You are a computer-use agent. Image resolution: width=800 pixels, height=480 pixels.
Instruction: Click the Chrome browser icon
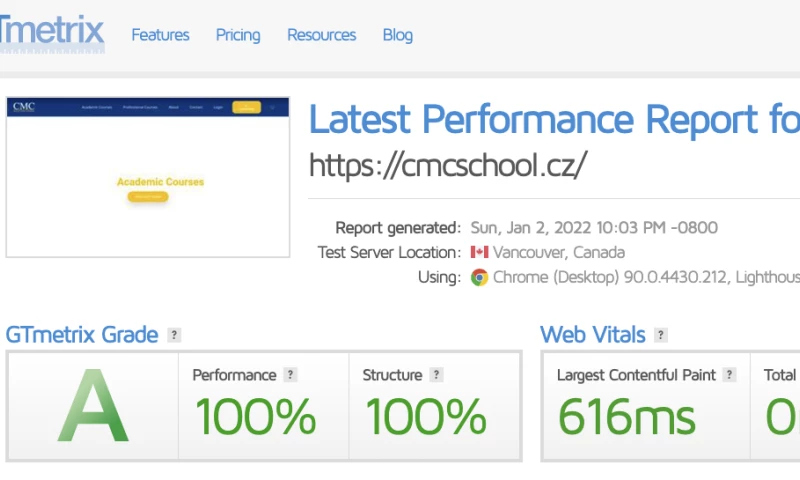[x=479, y=277]
